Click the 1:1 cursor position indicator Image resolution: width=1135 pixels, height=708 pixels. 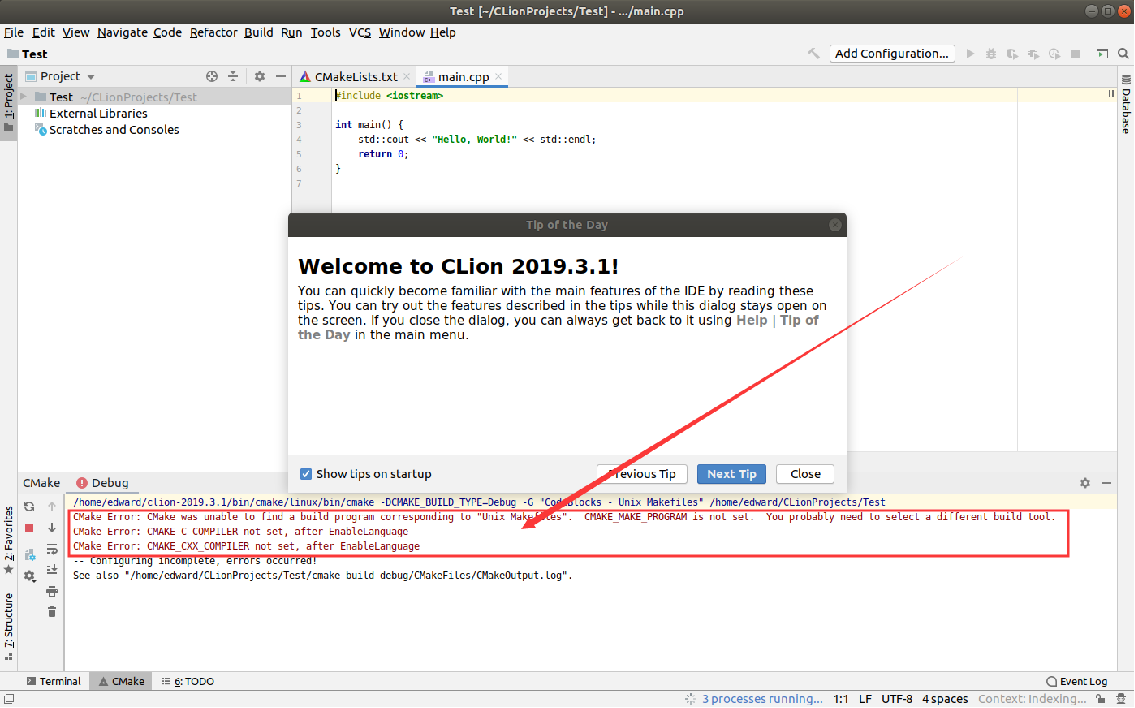click(840, 699)
